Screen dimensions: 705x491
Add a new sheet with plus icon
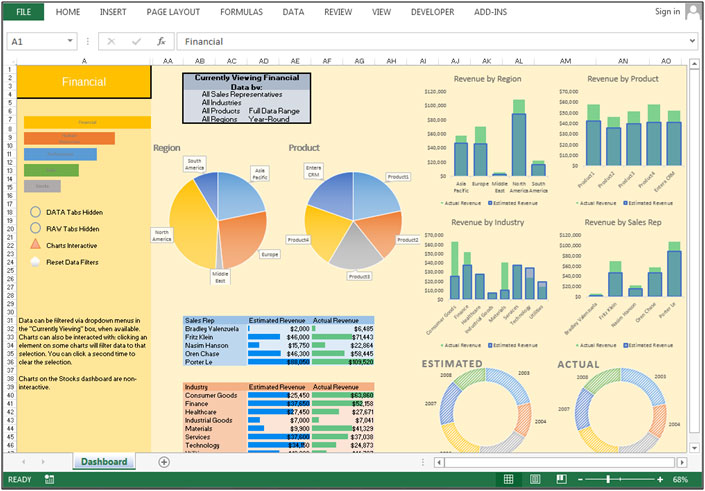(164, 462)
